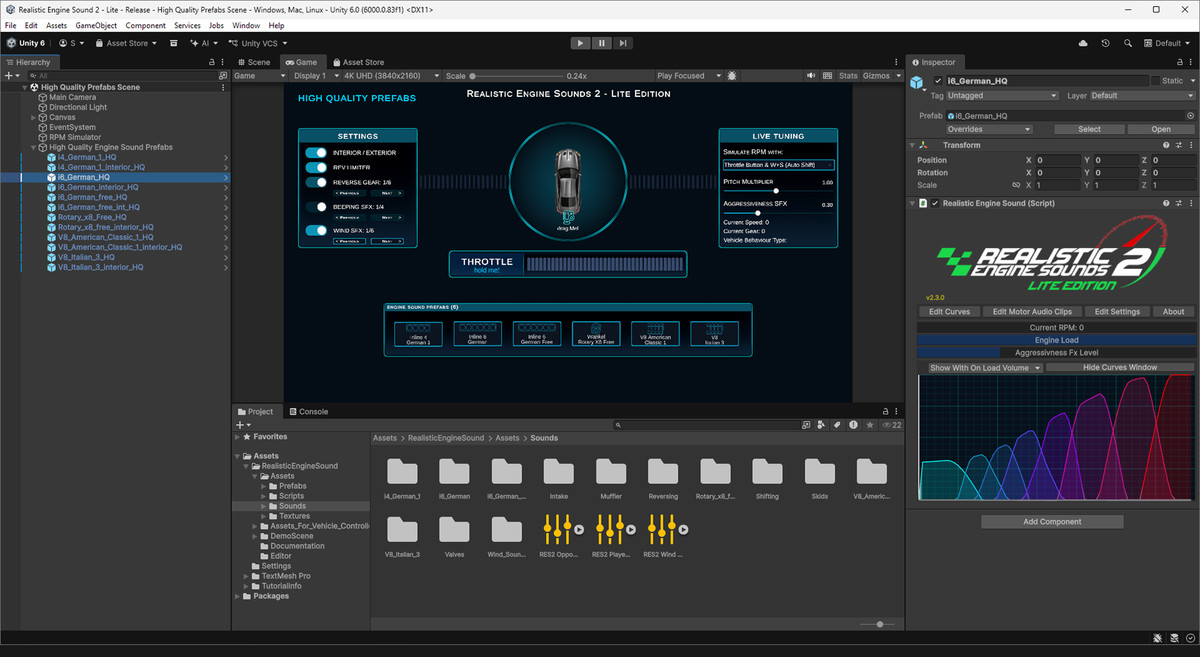1200x657 pixels.
Task: Toggle the i6_German_HQ active checkbox
Action: (x=938, y=81)
